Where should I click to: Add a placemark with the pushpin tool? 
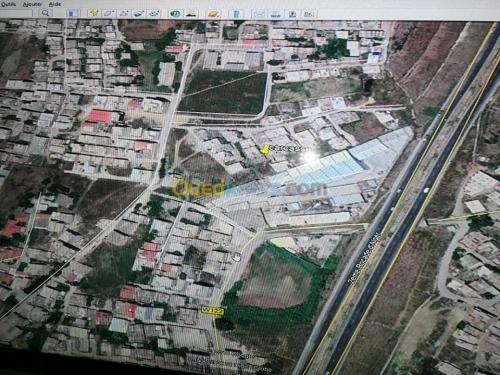click(94, 14)
